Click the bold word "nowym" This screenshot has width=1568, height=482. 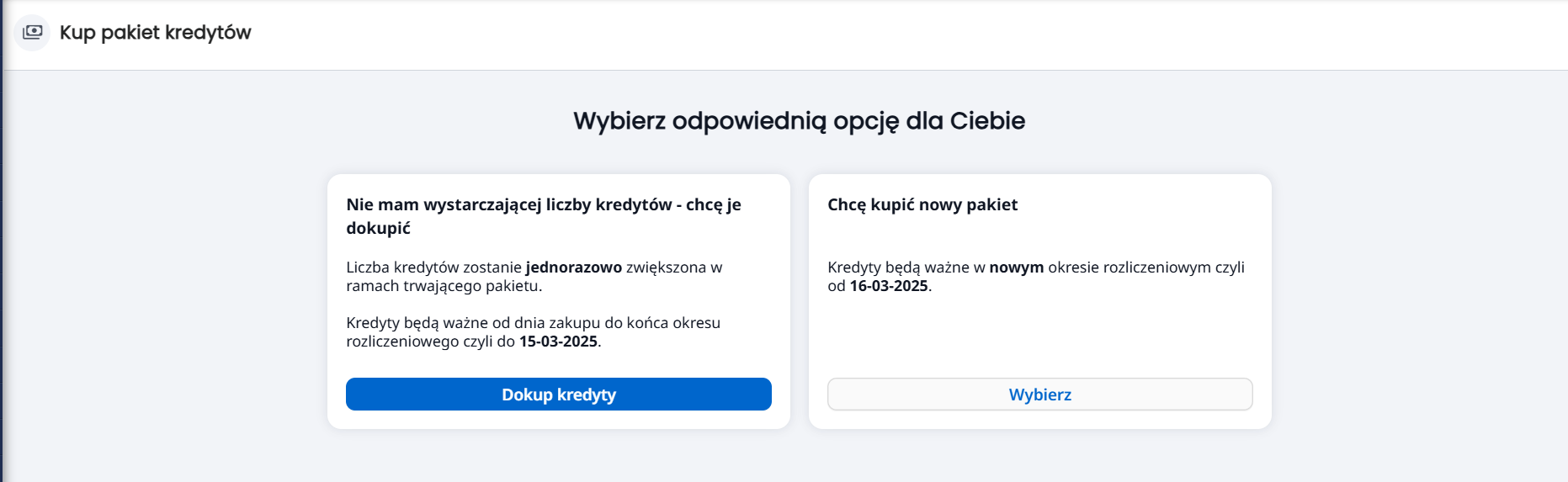tap(1016, 267)
